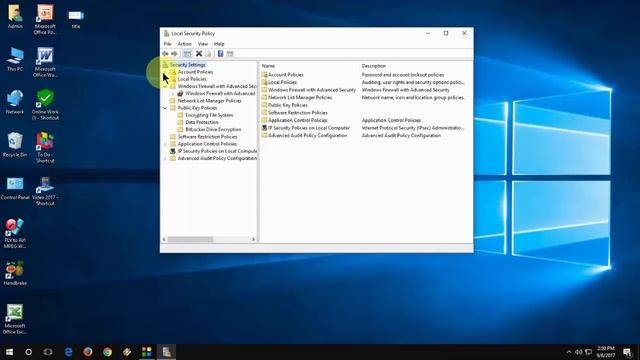The image size is (640, 360).
Task: Select Encrypting File System in the tree
Action: click(209, 115)
